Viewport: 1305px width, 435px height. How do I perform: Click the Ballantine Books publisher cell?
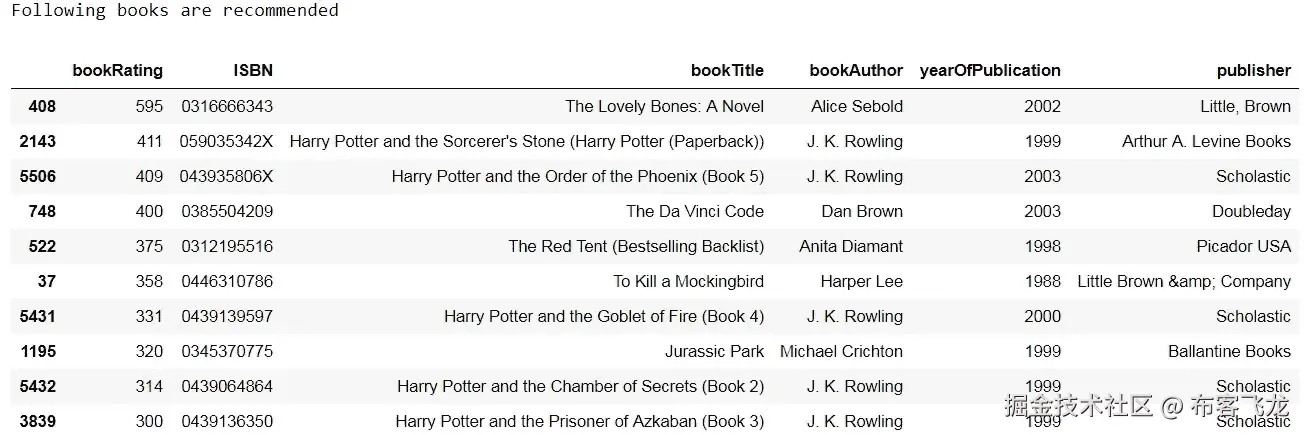point(1229,351)
